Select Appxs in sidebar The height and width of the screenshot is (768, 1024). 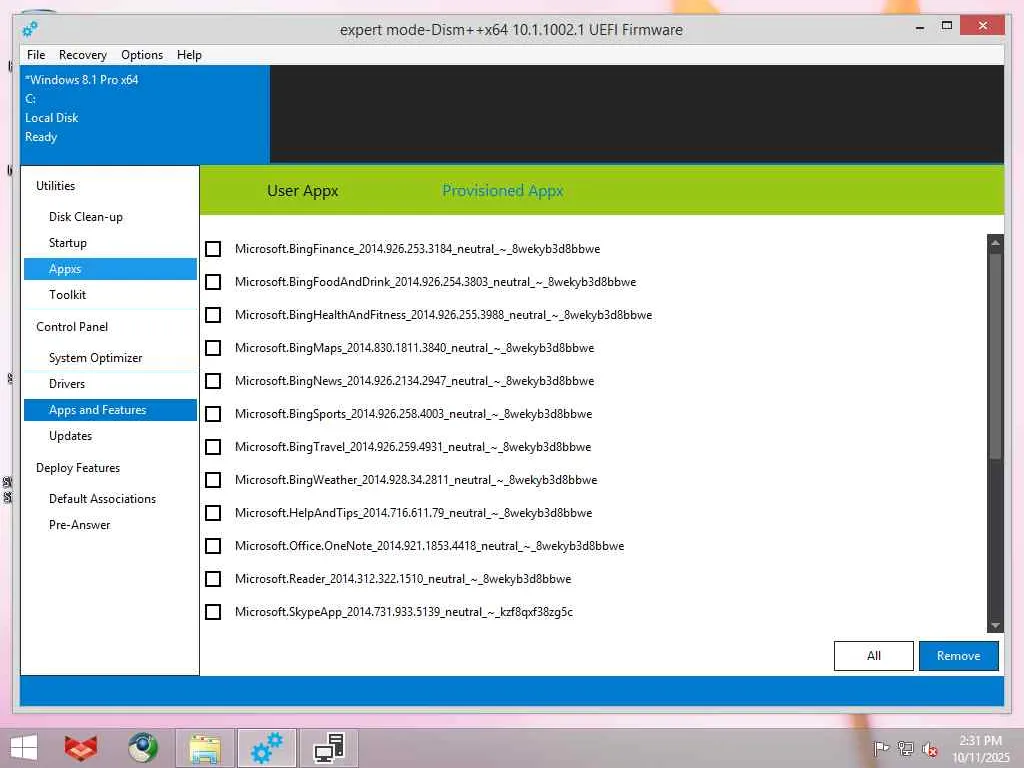click(110, 269)
